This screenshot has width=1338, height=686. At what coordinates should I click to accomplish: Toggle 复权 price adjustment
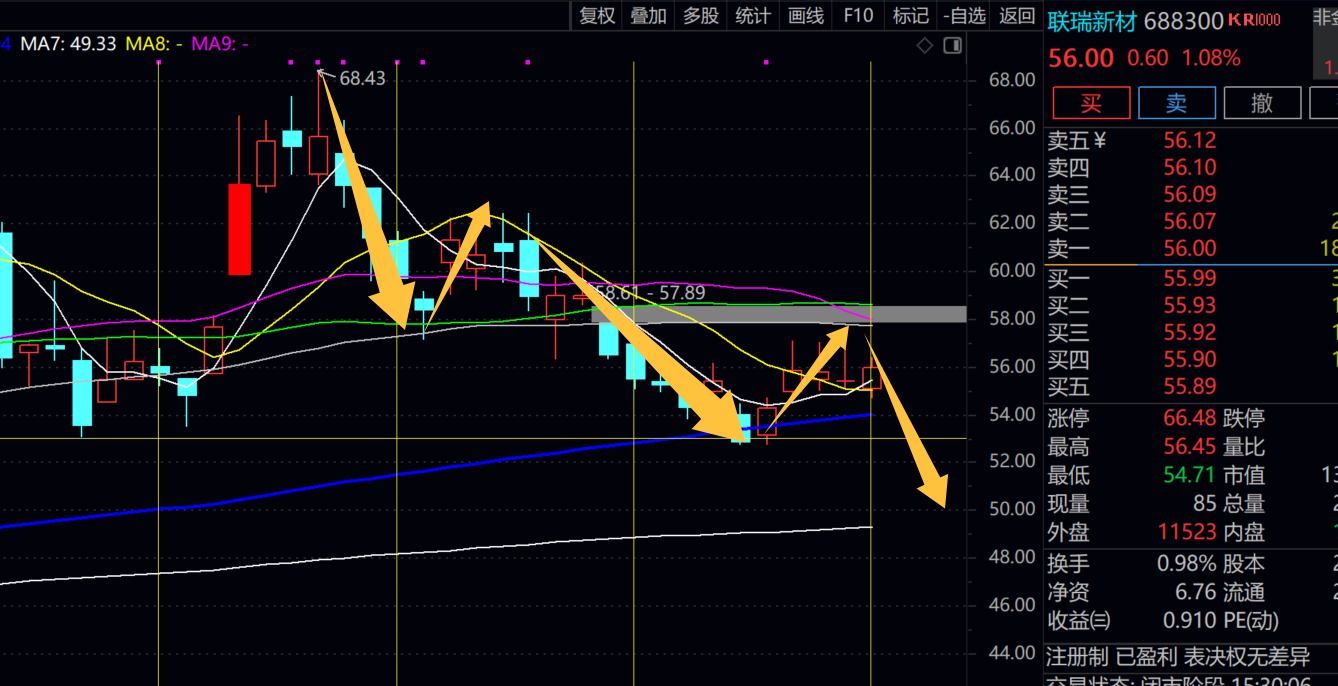tap(598, 16)
